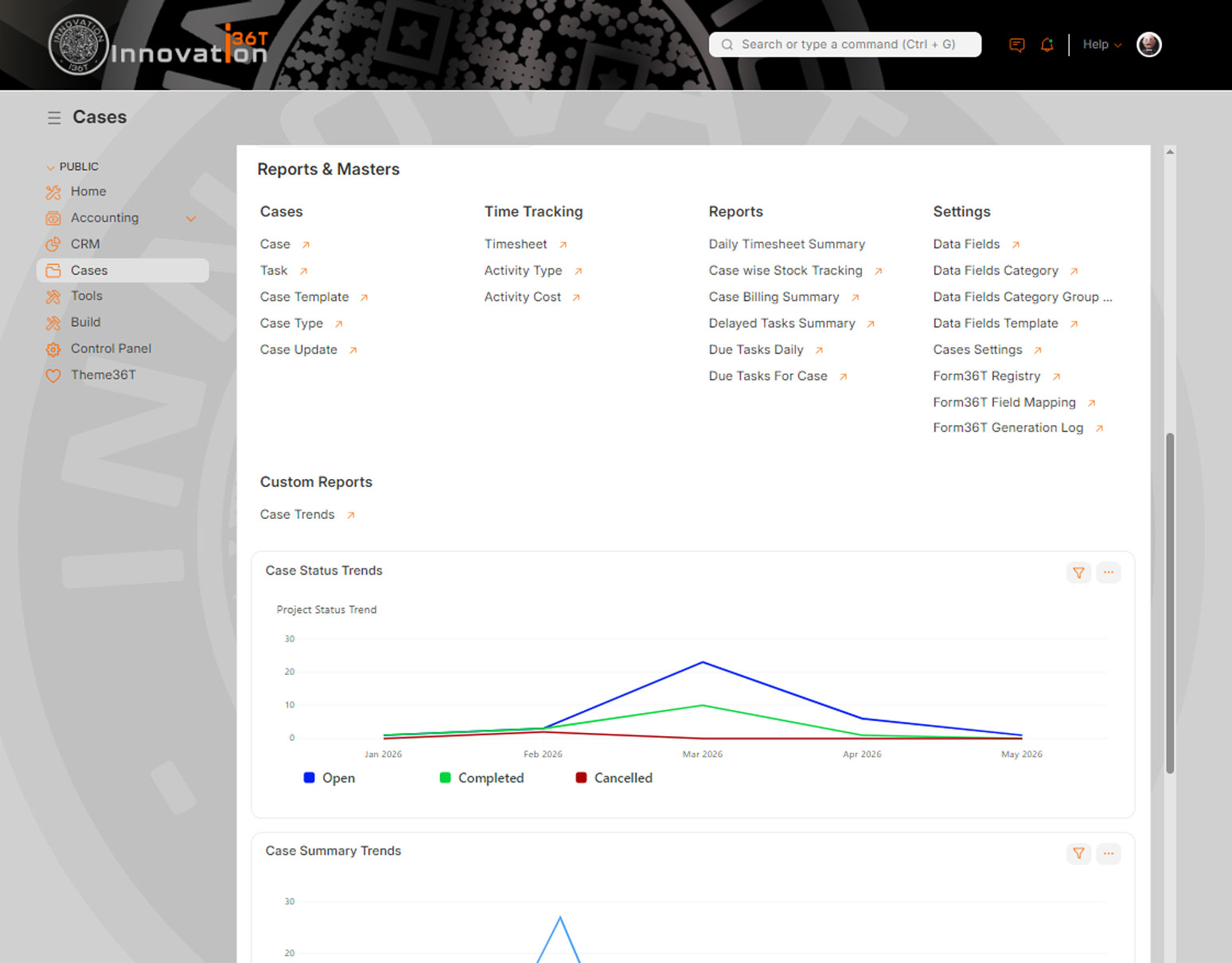1232x963 pixels.
Task: Click the arrow icon next to Case
Action: [x=306, y=245]
